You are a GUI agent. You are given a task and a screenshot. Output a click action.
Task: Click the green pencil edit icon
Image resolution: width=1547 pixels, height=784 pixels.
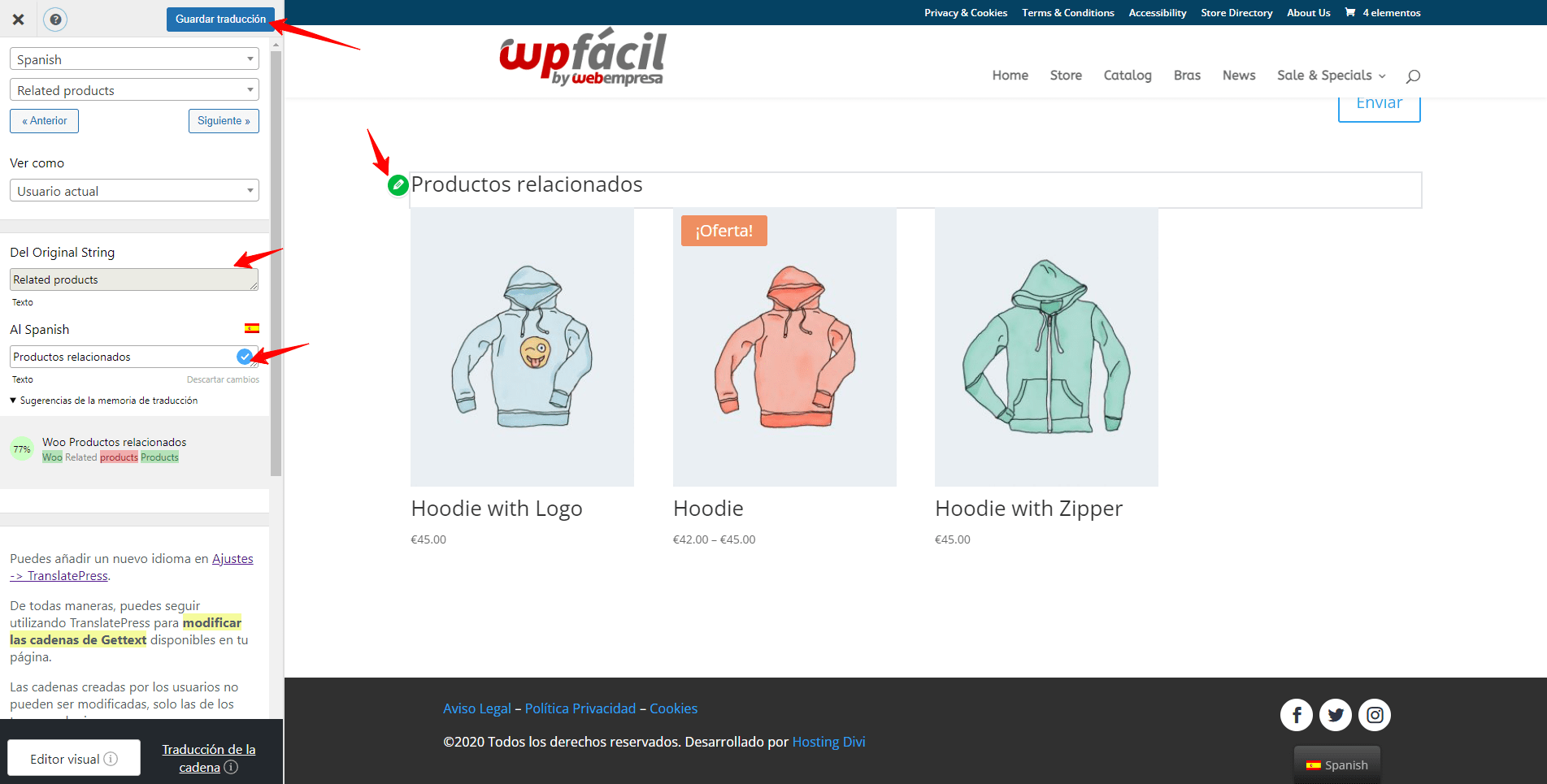pyautogui.click(x=398, y=185)
